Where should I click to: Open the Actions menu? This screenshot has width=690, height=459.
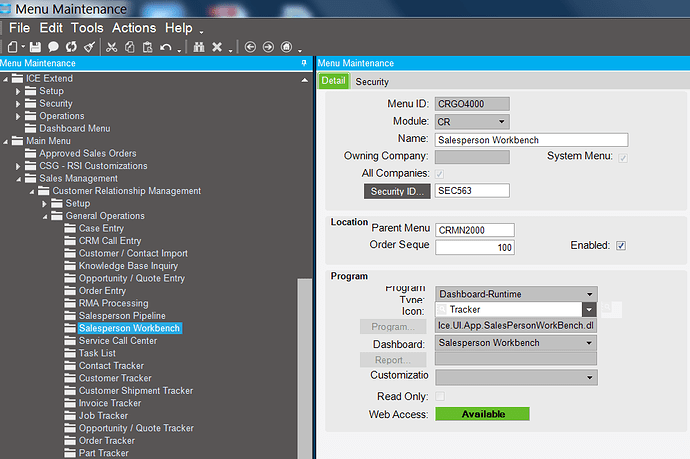click(134, 28)
